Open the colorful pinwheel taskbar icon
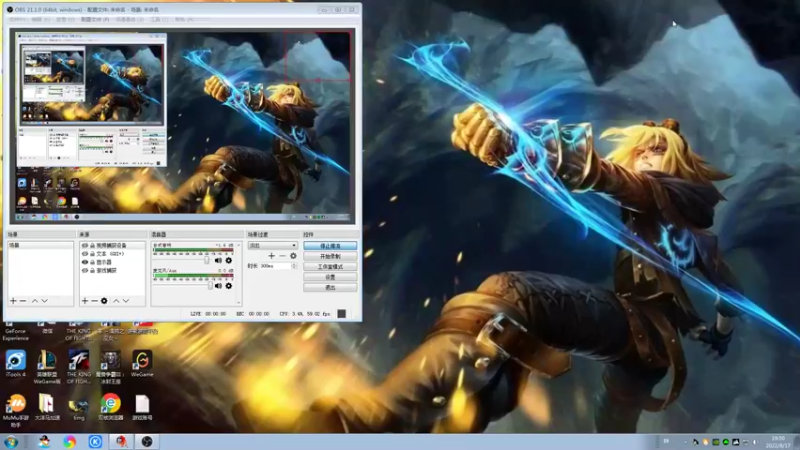Viewport: 800px width, 450px height. pos(69,442)
